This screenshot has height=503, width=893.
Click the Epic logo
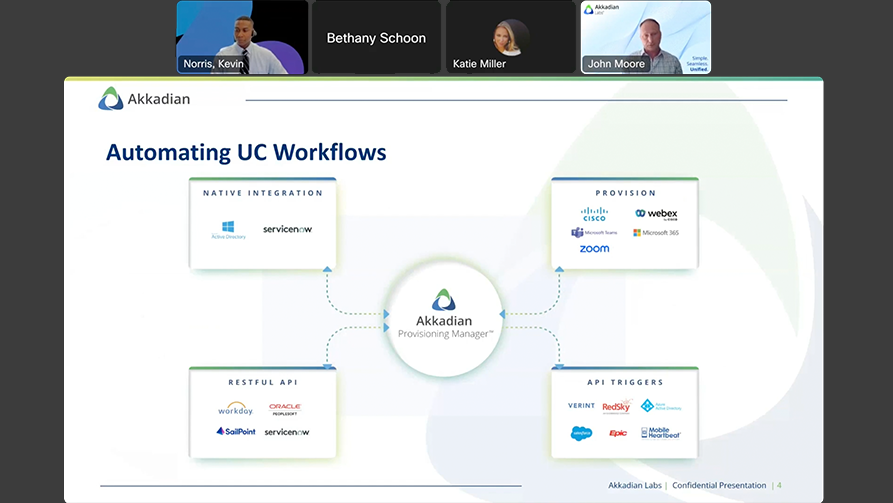click(618, 434)
